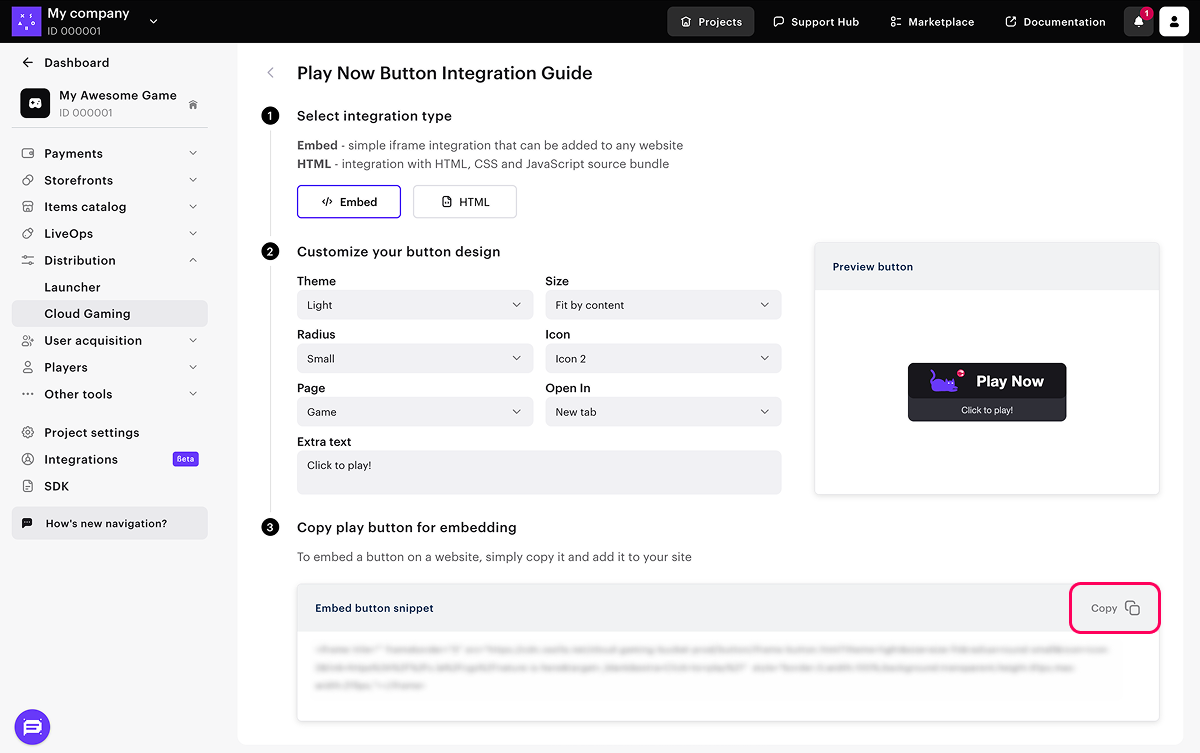
Task: Click the Extra text input field
Action: [x=538, y=472]
